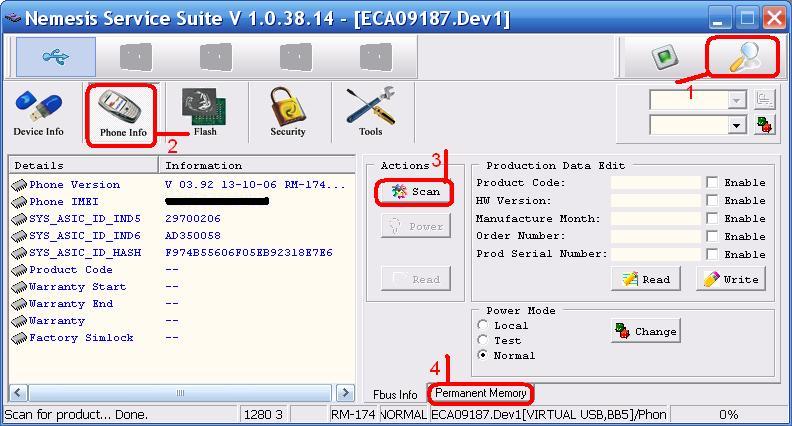Select the USB connection icon
This screenshot has height=426, width=792.
56,57
